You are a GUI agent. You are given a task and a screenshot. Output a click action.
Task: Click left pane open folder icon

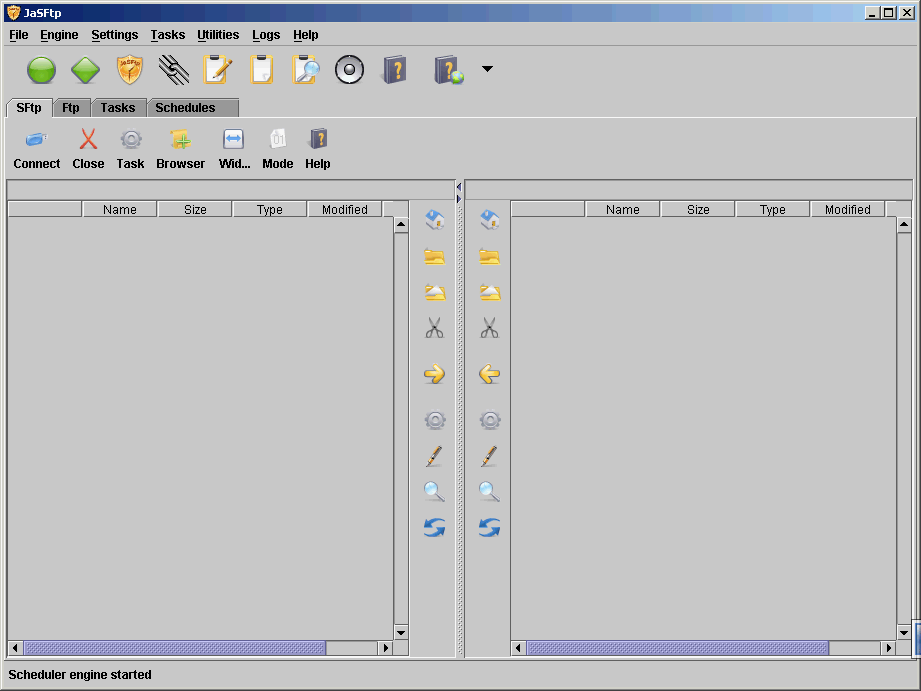pyautogui.click(x=435, y=257)
